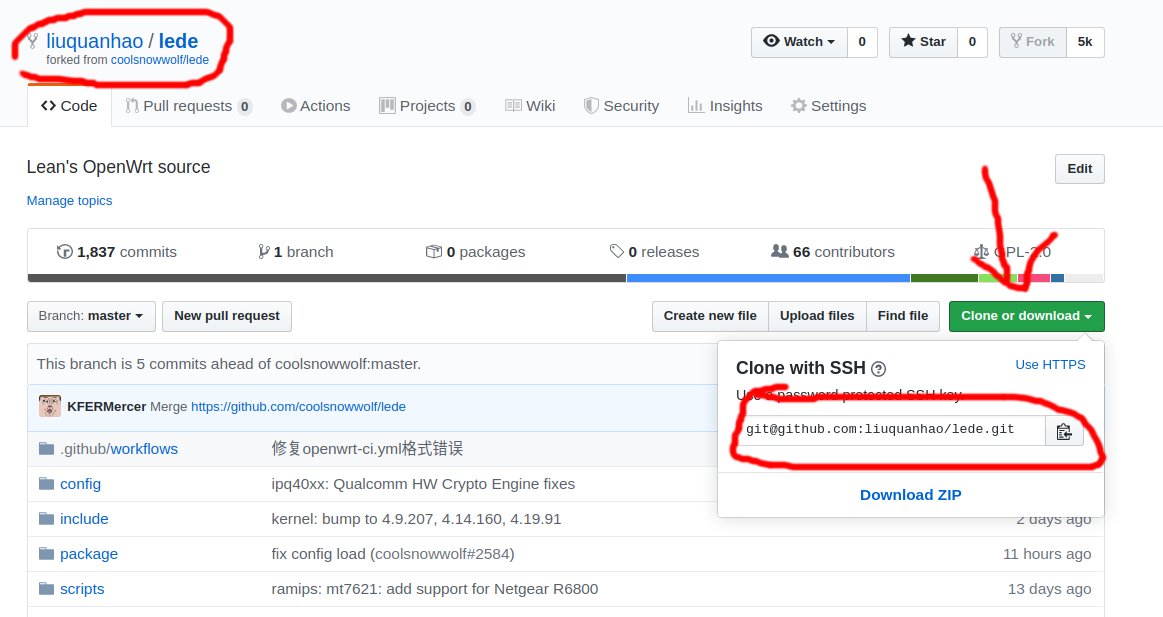Click the releases tag icon
This screenshot has height=617, width=1163.
tap(616, 252)
